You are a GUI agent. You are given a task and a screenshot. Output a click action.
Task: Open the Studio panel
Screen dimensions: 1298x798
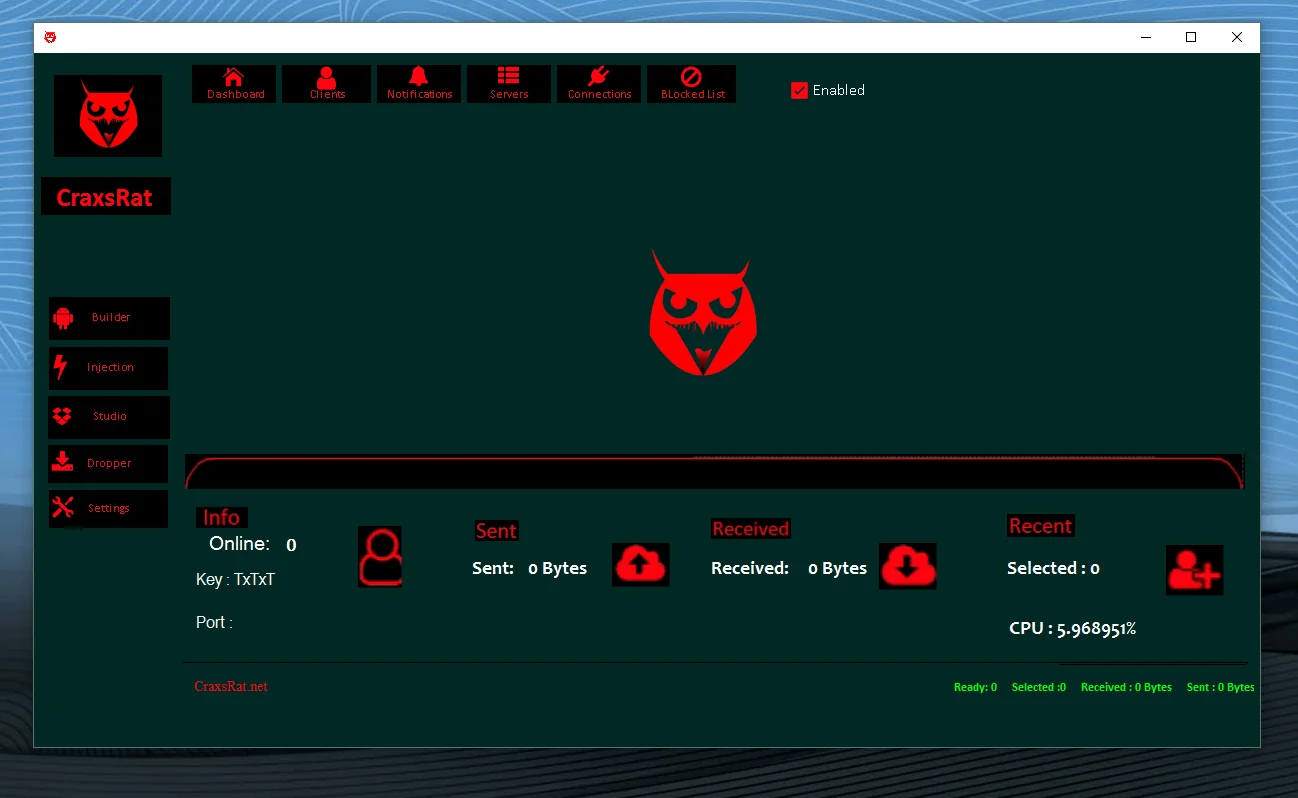pyautogui.click(x=108, y=417)
